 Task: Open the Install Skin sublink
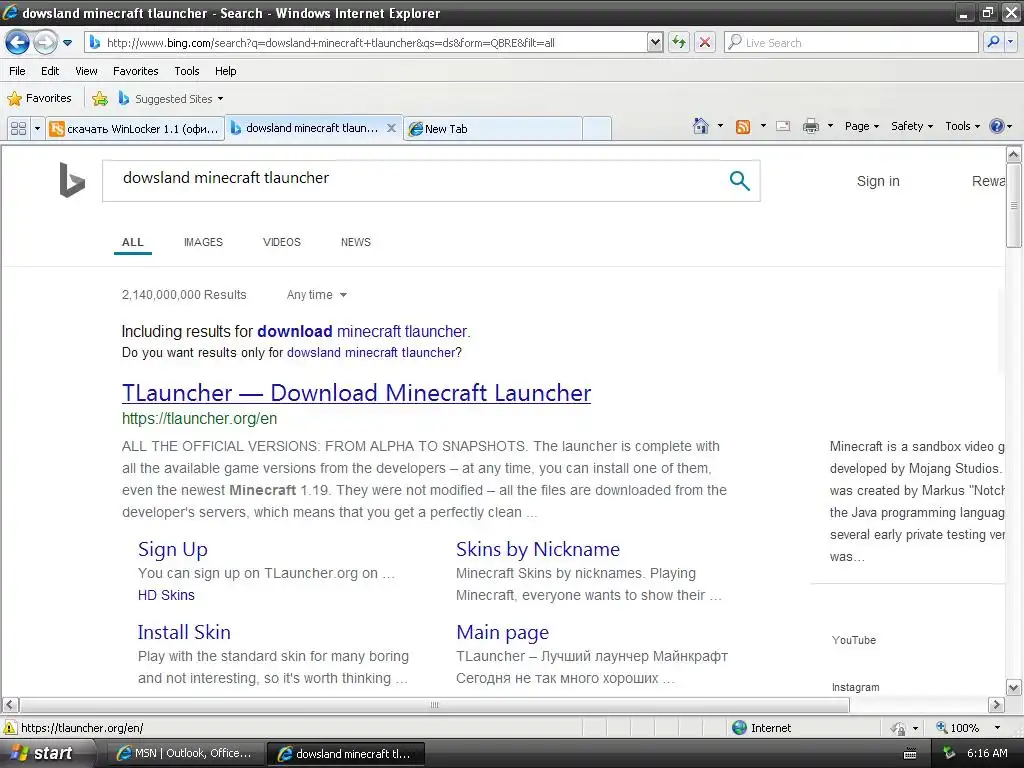pos(184,632)
